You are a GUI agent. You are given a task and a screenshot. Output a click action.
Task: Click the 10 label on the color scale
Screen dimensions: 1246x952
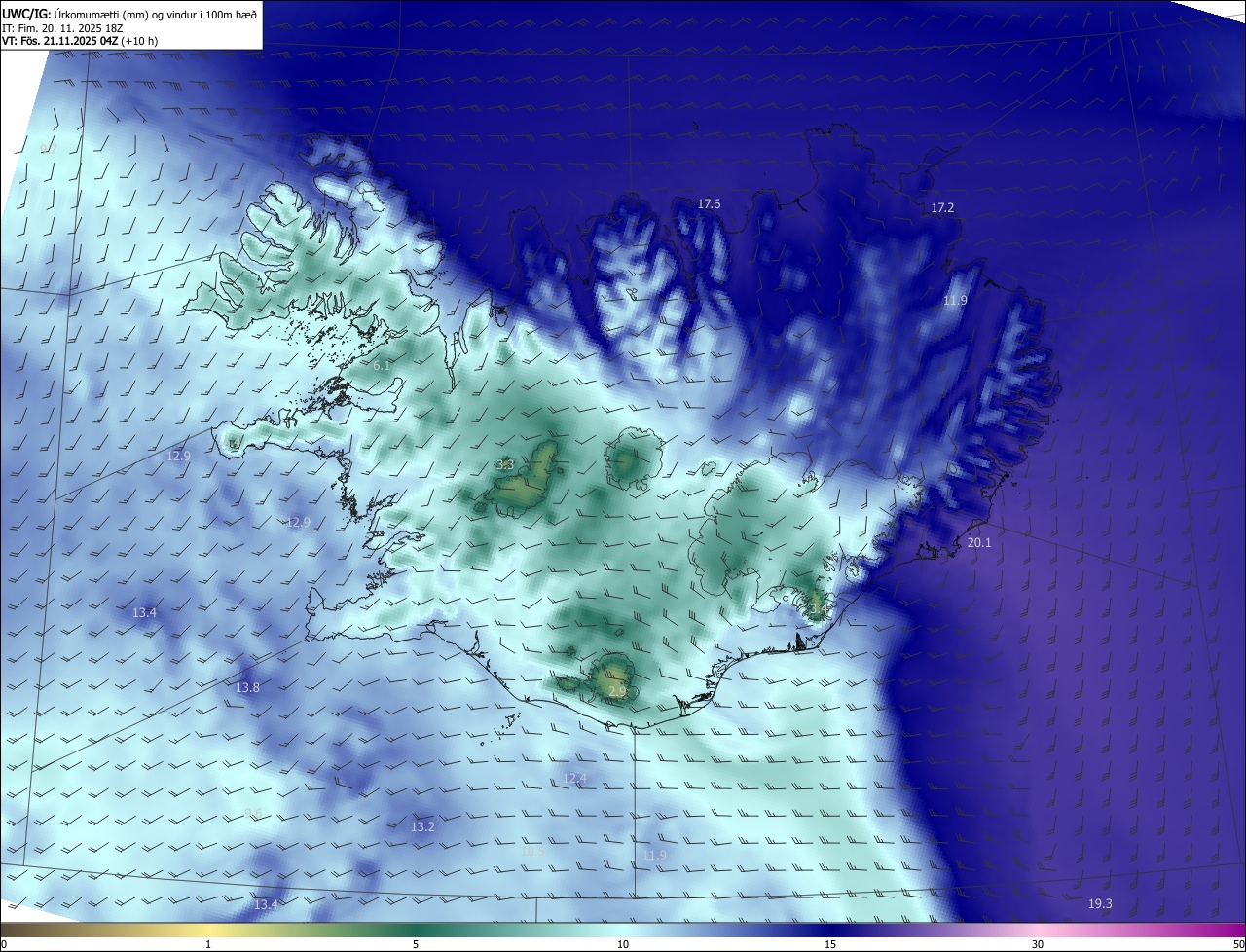(623, 945)
